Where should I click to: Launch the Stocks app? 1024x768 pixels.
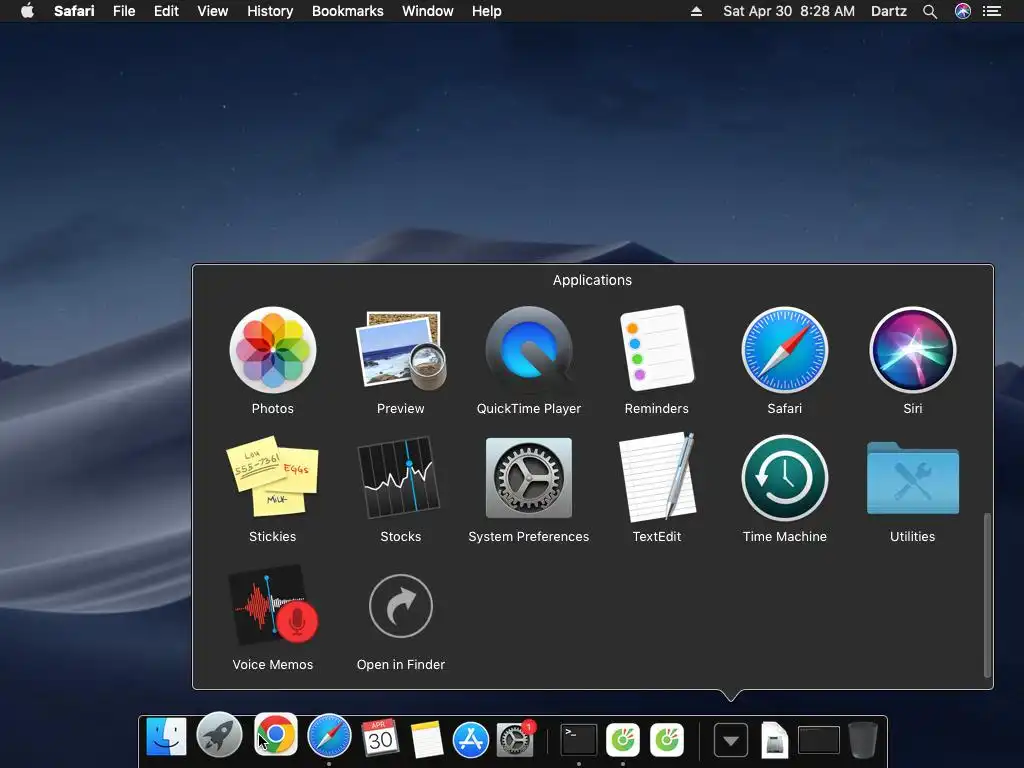click(399, 477)
